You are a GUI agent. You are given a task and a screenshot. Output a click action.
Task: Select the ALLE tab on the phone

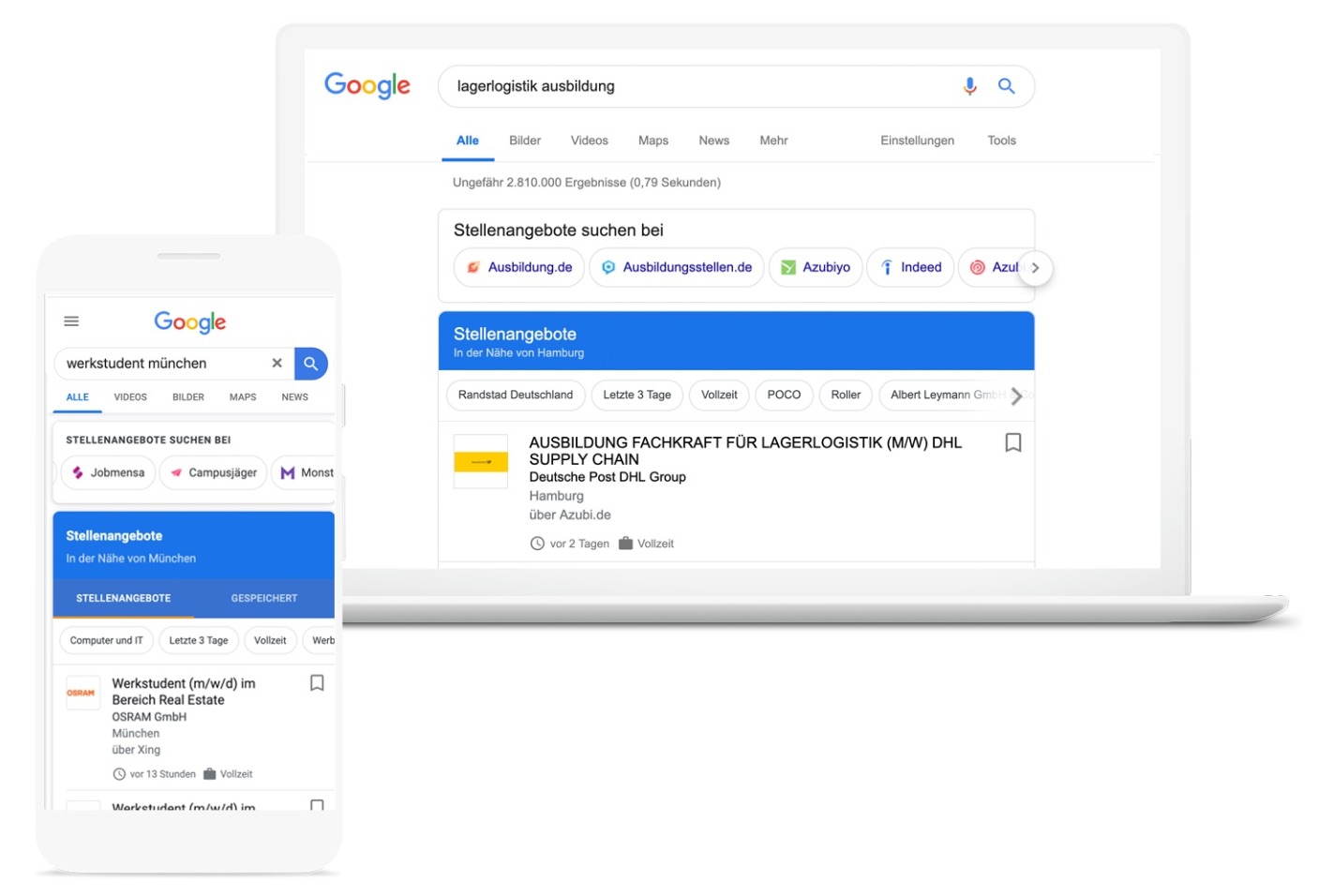click(x=78, y=397)
